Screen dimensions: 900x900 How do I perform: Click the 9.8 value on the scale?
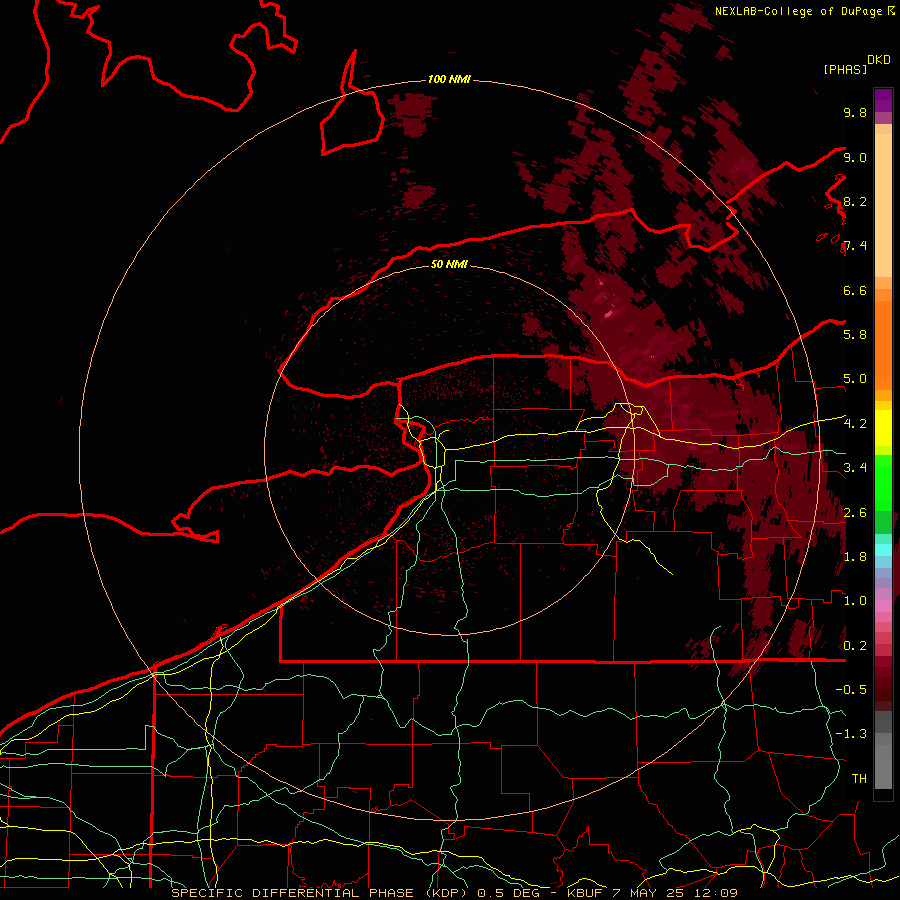[x=855, y=113]
